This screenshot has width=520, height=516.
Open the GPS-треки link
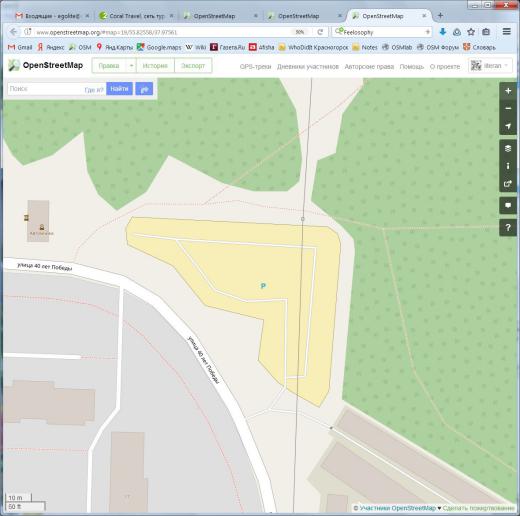pos(255,67)
